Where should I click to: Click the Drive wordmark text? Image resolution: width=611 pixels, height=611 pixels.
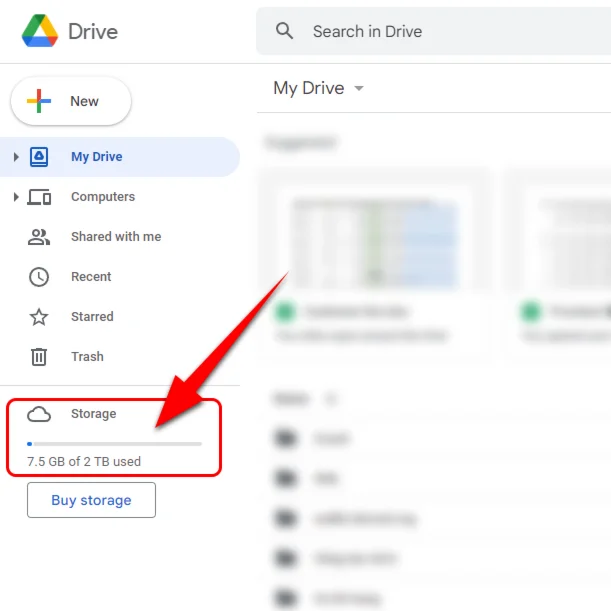click(x=93, y=31)
